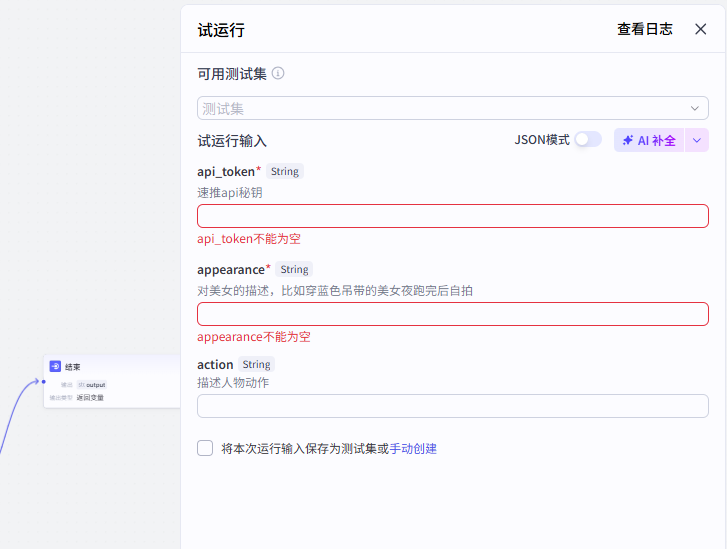This screenshot has height=549, width=727.
Task: Click the info icon beside 可用测试集
Action: (278, 73)
